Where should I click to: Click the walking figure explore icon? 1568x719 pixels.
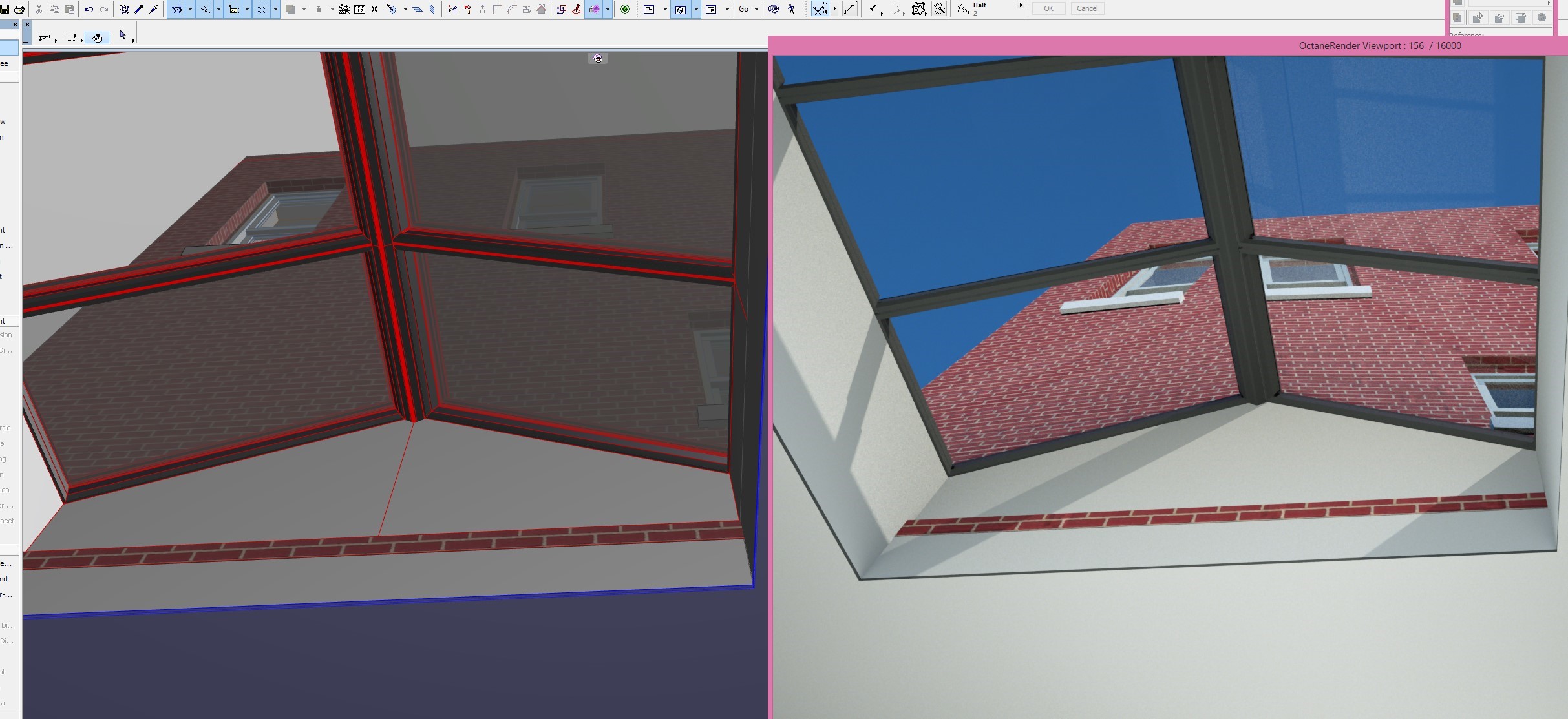point(791,9)
